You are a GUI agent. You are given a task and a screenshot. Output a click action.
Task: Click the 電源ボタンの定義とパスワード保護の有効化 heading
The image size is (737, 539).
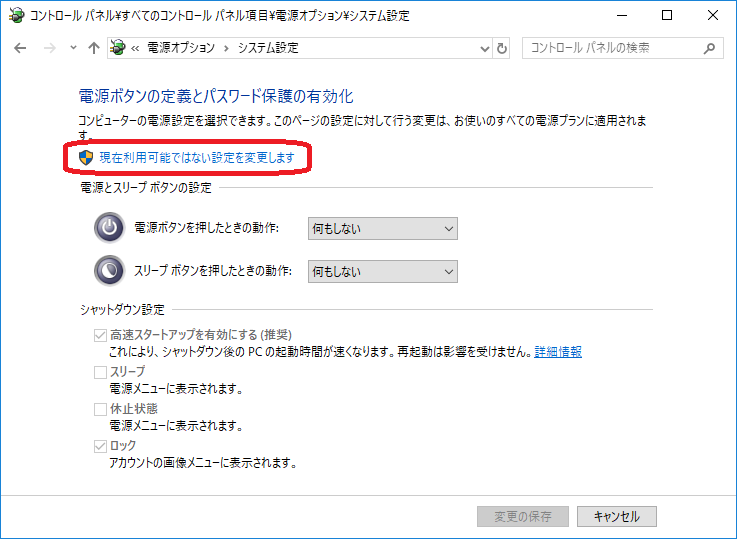pyautogui.click(x=216, y=96)
